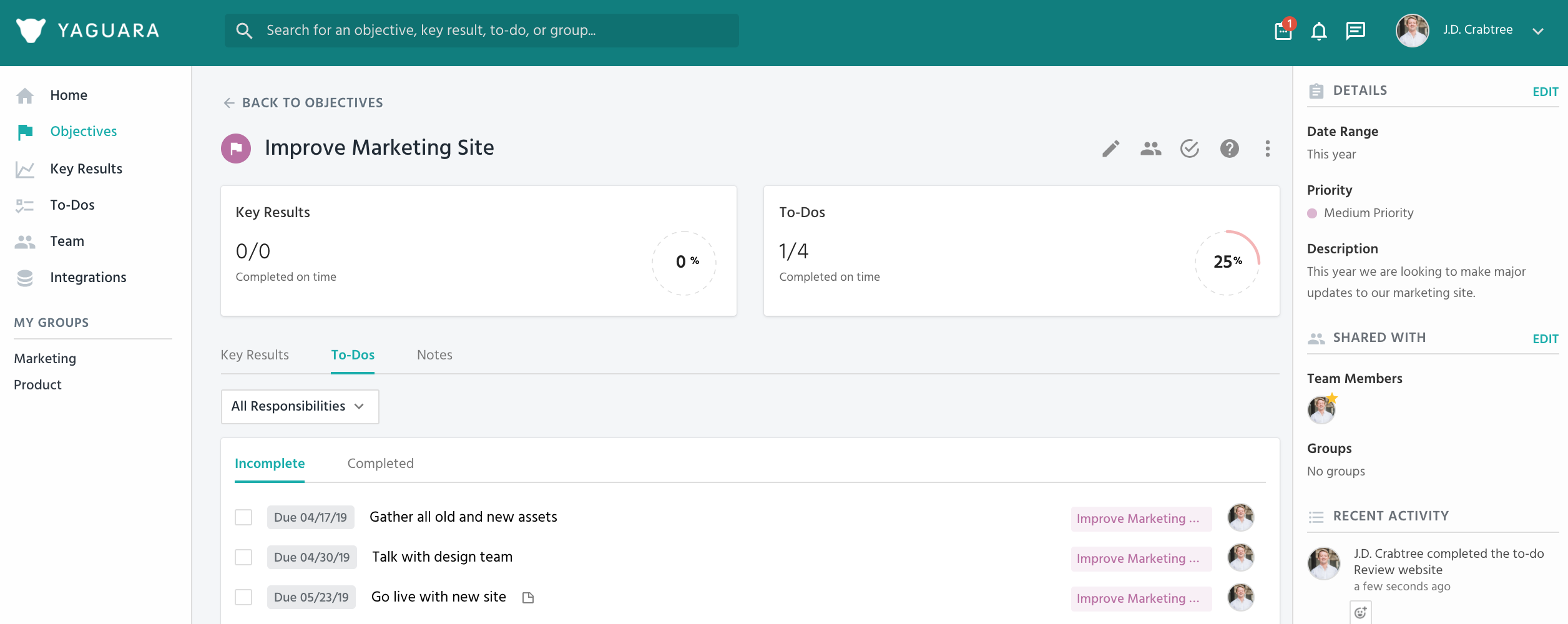
Task: Click the back arrow icon
Action: [229, 103]
